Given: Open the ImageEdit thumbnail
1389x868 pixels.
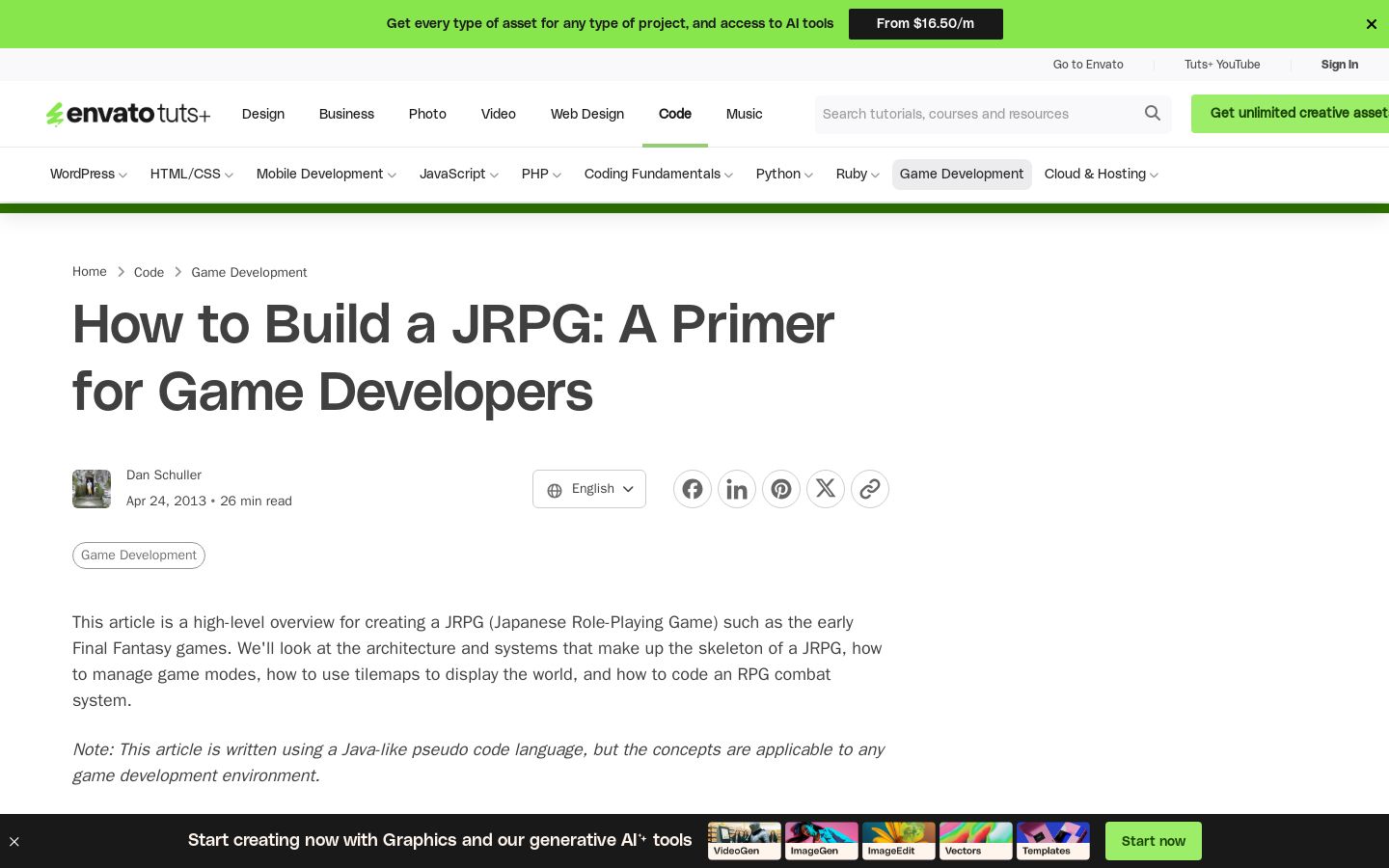Looking at the screenshot, I should [899, 841].
